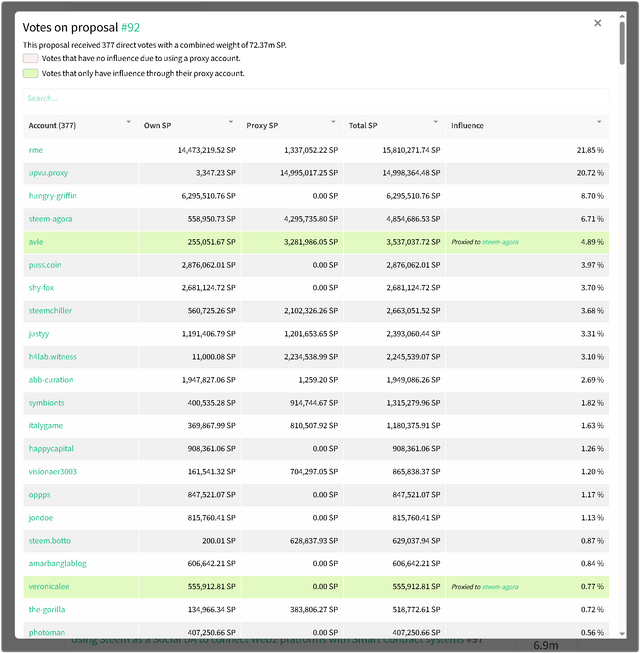Open the steem-agora account link in Account column
The height and width of the screenshot is (653, 640).
point(50,219)
